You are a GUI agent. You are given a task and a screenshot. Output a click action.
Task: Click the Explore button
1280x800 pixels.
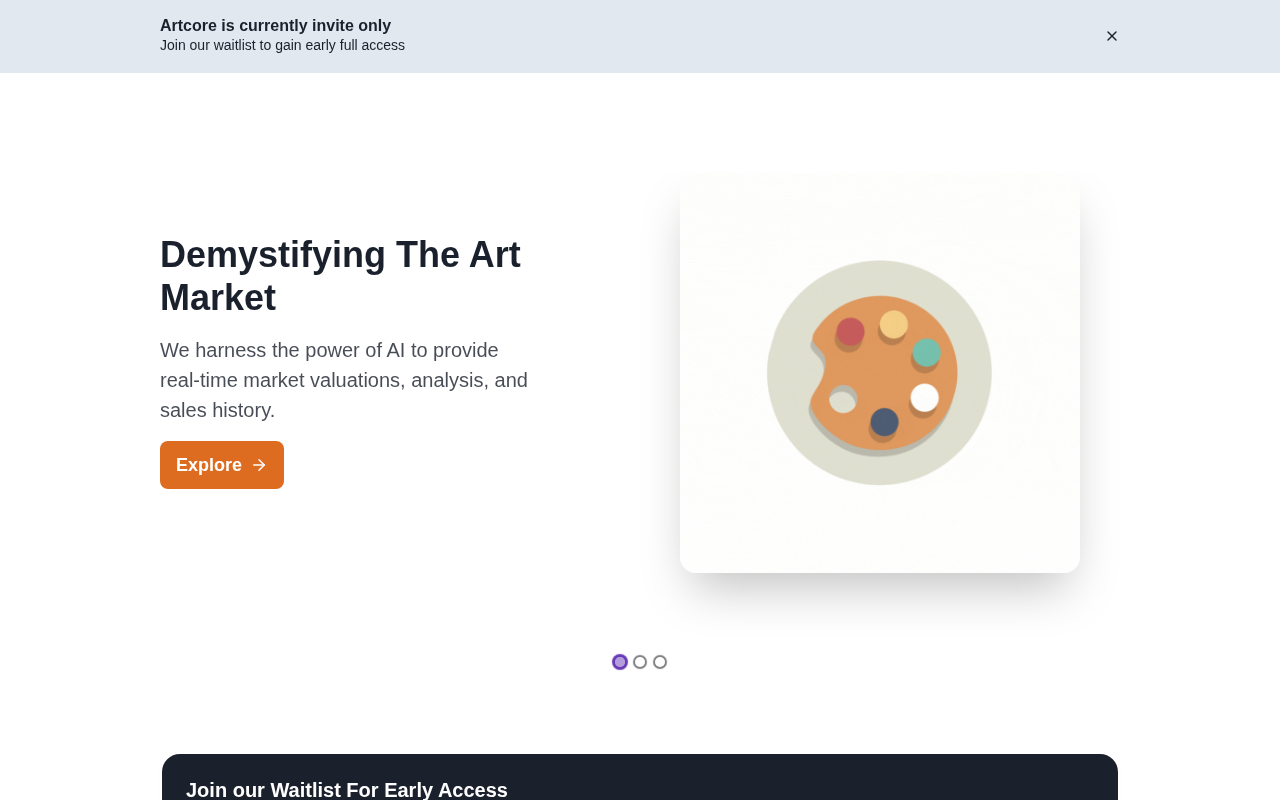[x=221, y=465]
